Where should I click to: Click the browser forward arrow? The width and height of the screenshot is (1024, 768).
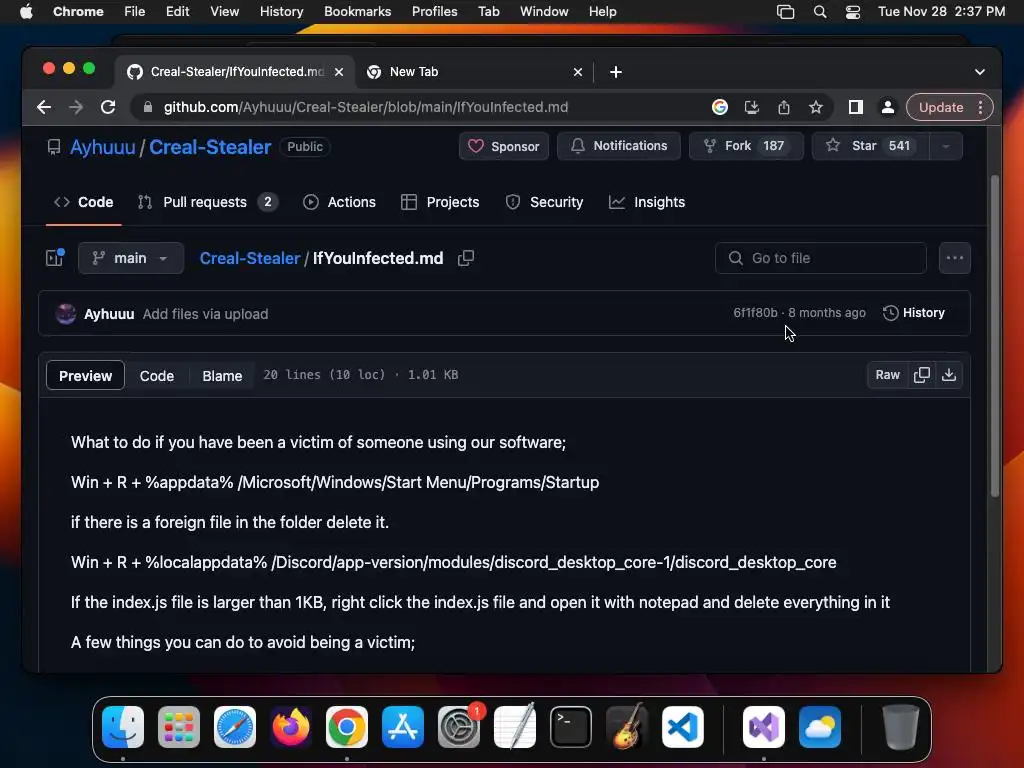76,107
